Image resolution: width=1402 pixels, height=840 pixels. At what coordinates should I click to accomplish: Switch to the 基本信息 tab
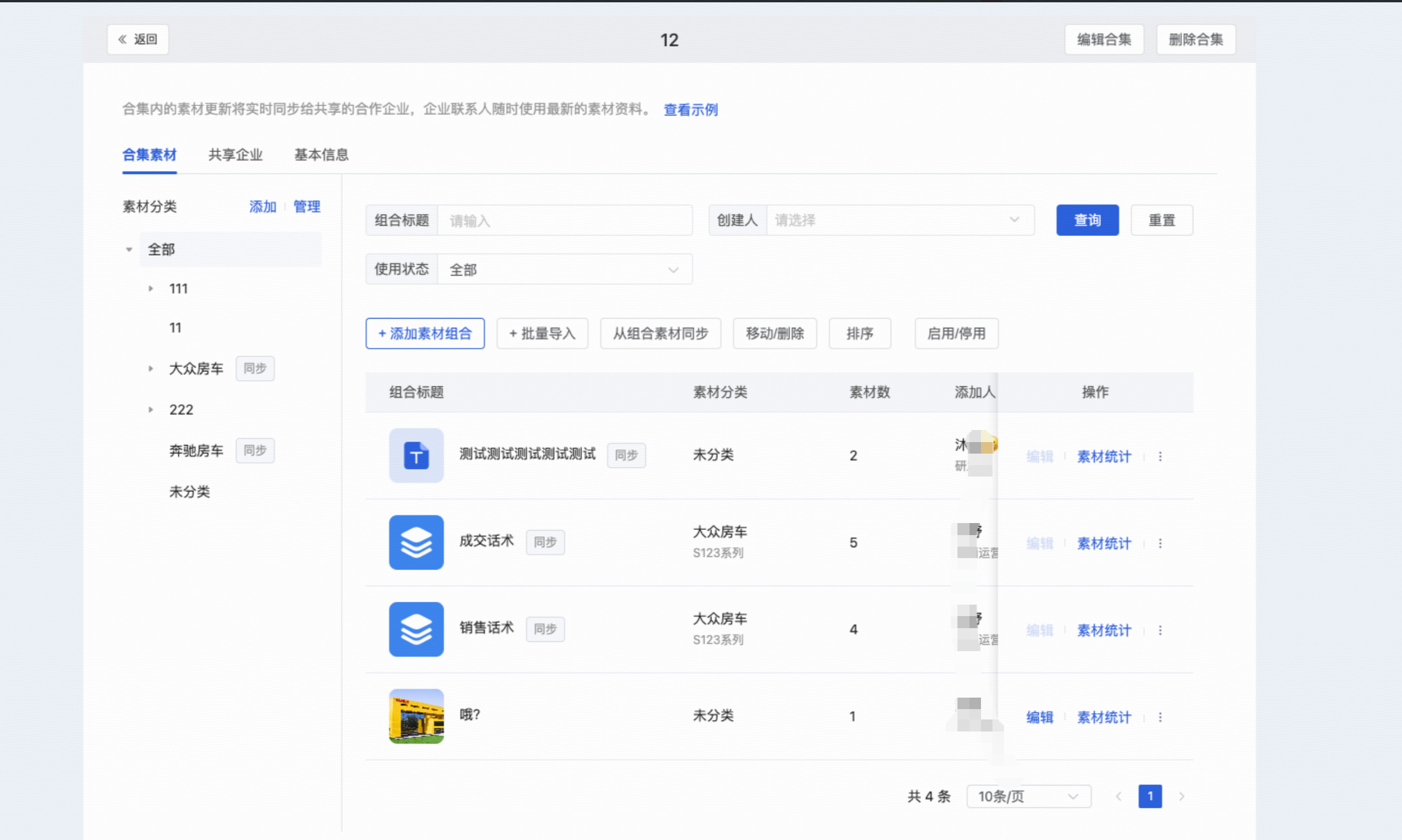322,154
